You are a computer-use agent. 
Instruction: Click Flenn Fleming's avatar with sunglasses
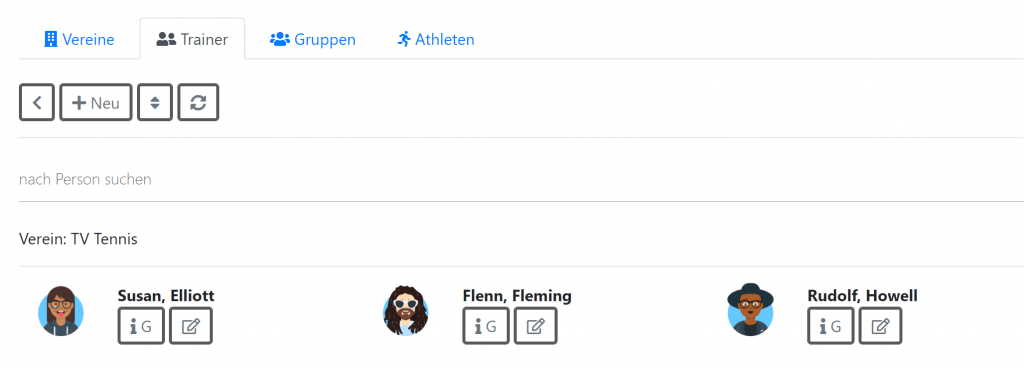point(406,311)
